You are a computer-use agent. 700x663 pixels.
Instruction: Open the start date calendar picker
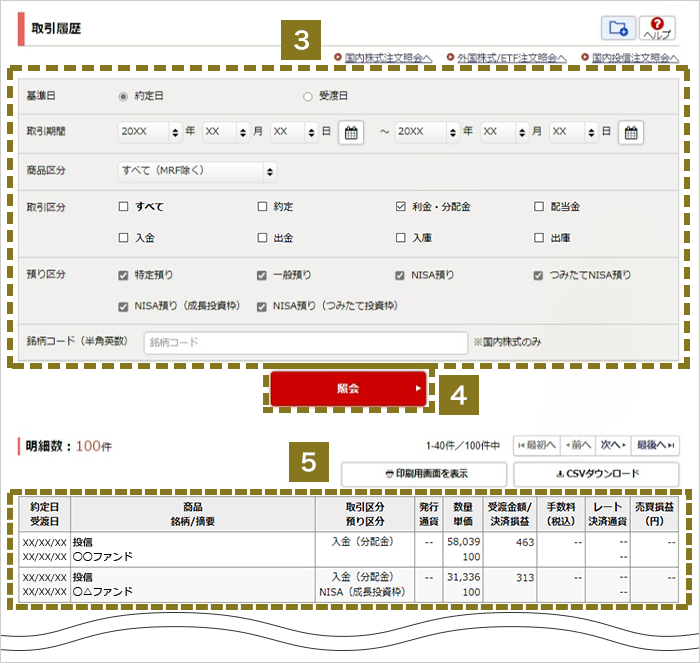point(351,132)
